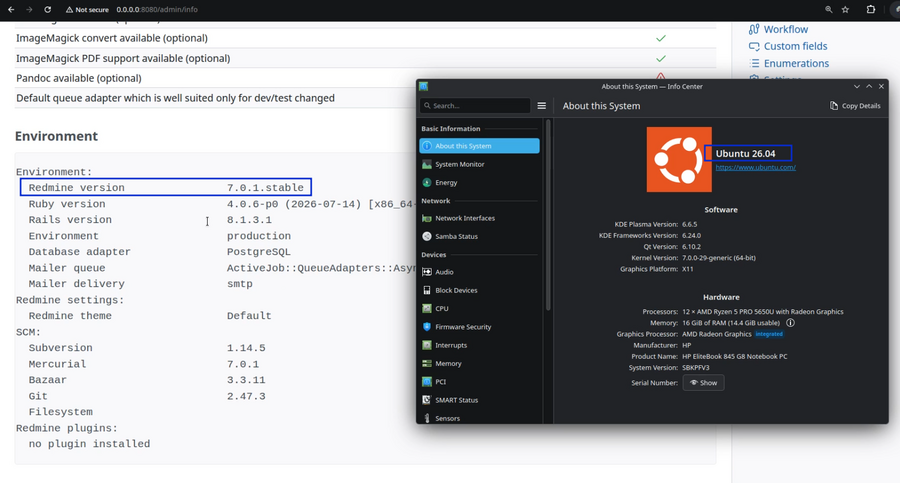Click the 'no plugin installed' text

click(x=89, y=444)
